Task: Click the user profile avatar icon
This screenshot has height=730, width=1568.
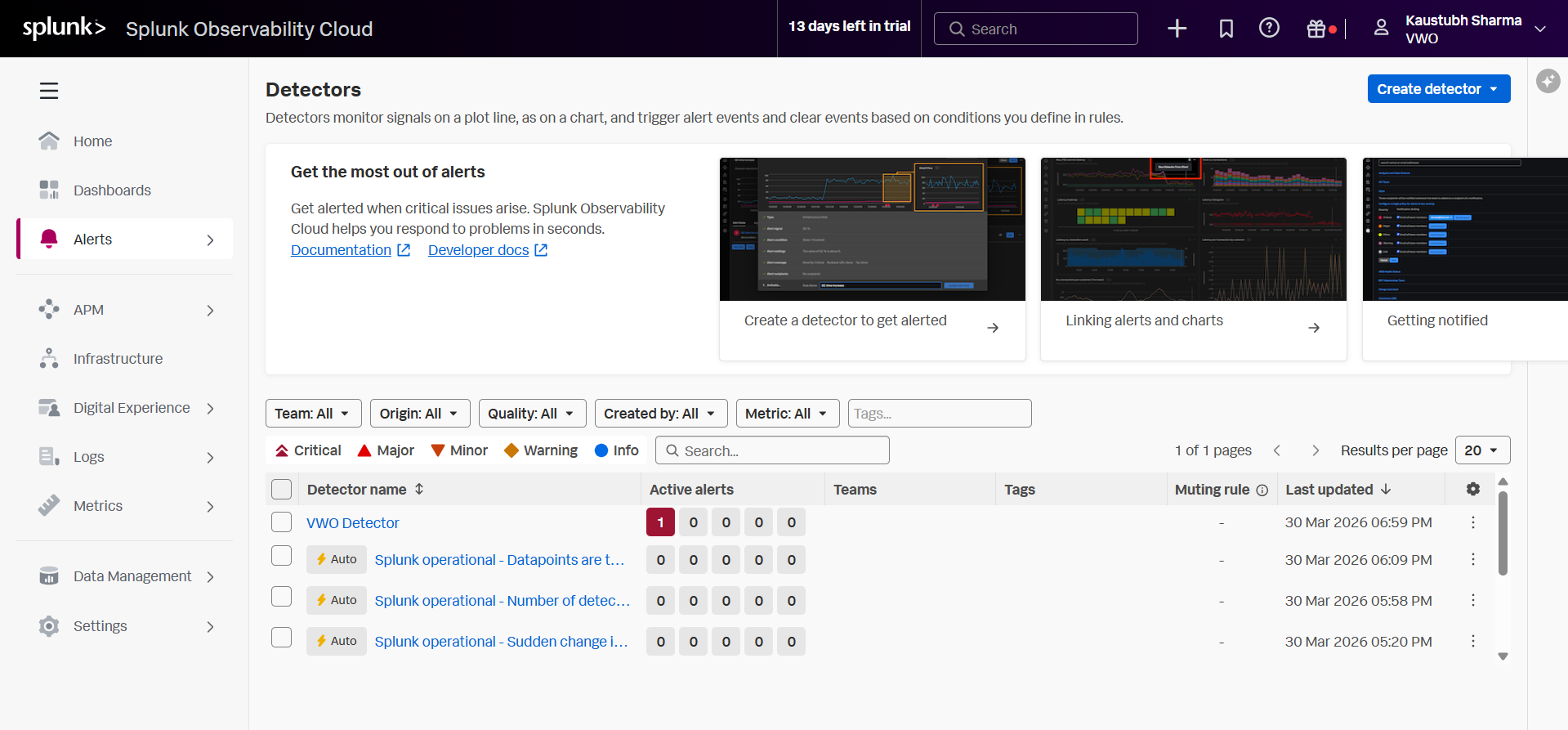Action: (x=1381, y=29)
